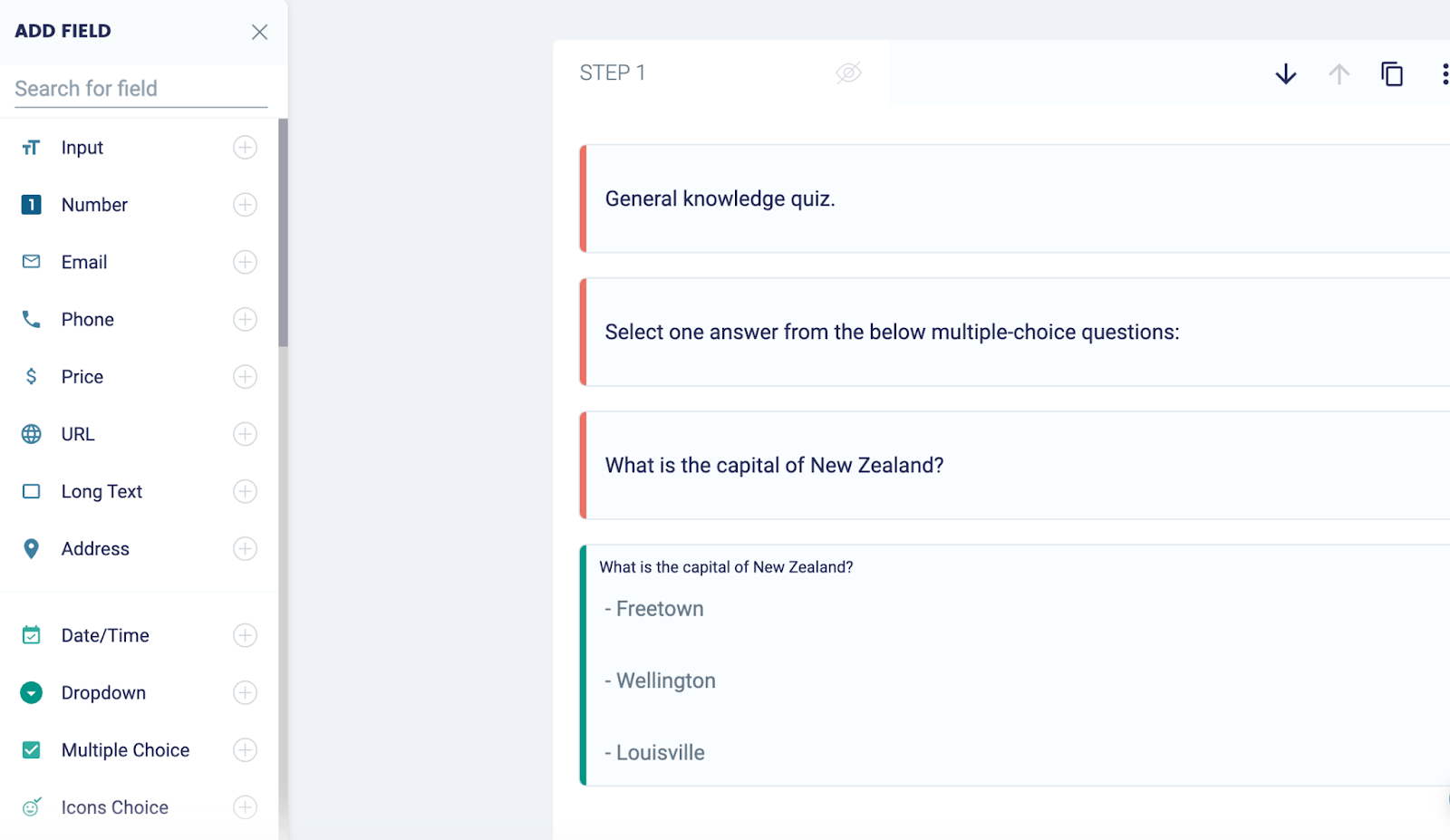Click the Phone field icon
This screenshot has height=840, width=1450.
tap(32, 319)
